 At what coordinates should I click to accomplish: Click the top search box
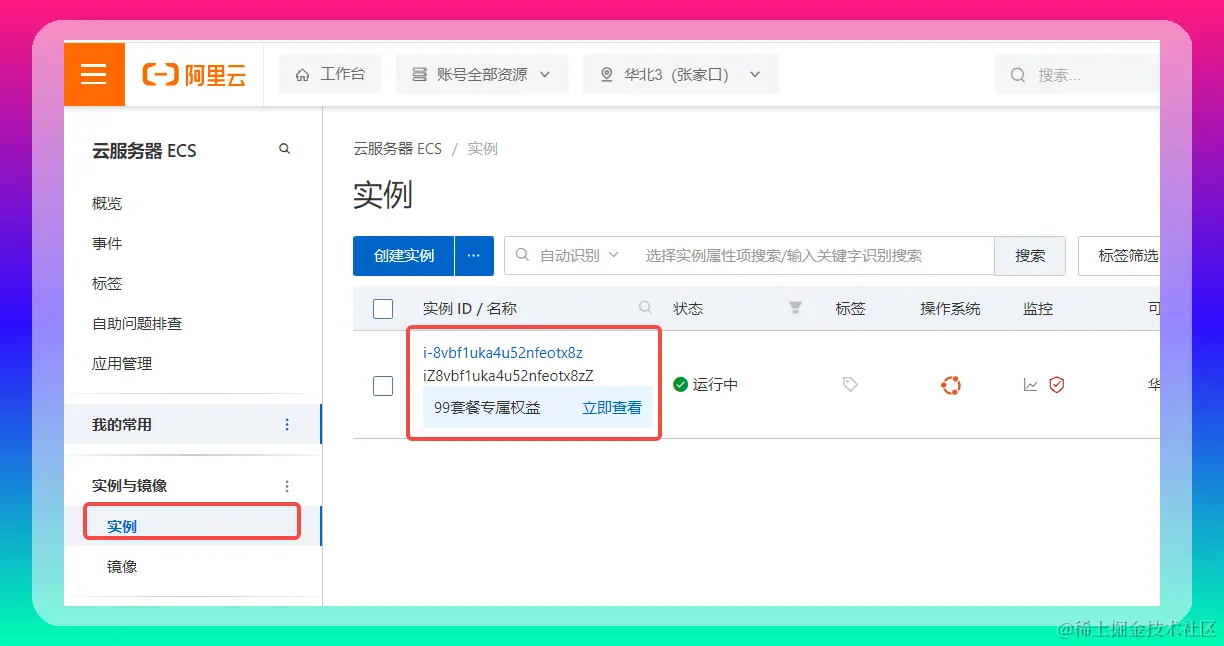[1078, 75]
